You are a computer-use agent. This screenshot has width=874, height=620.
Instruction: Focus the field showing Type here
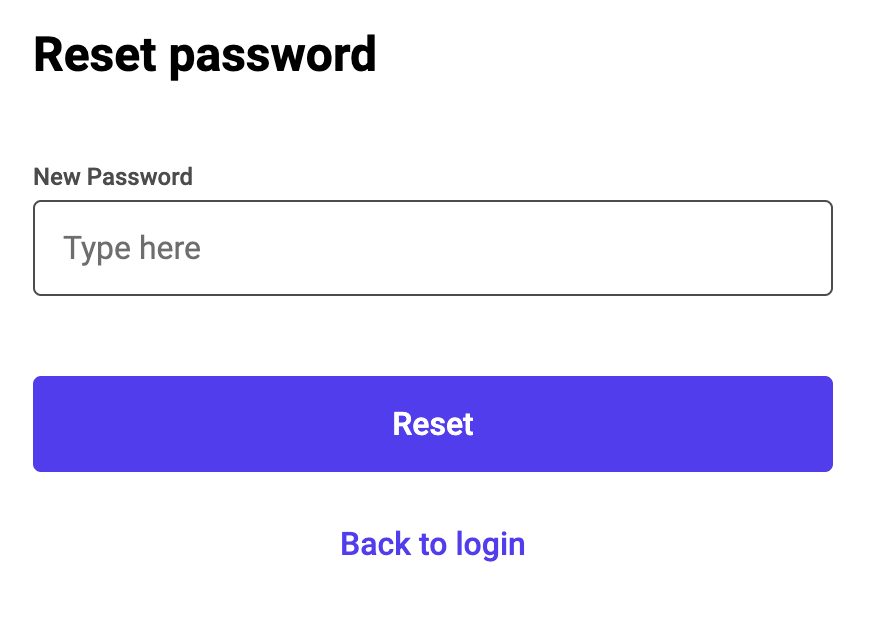coord(432,248)
